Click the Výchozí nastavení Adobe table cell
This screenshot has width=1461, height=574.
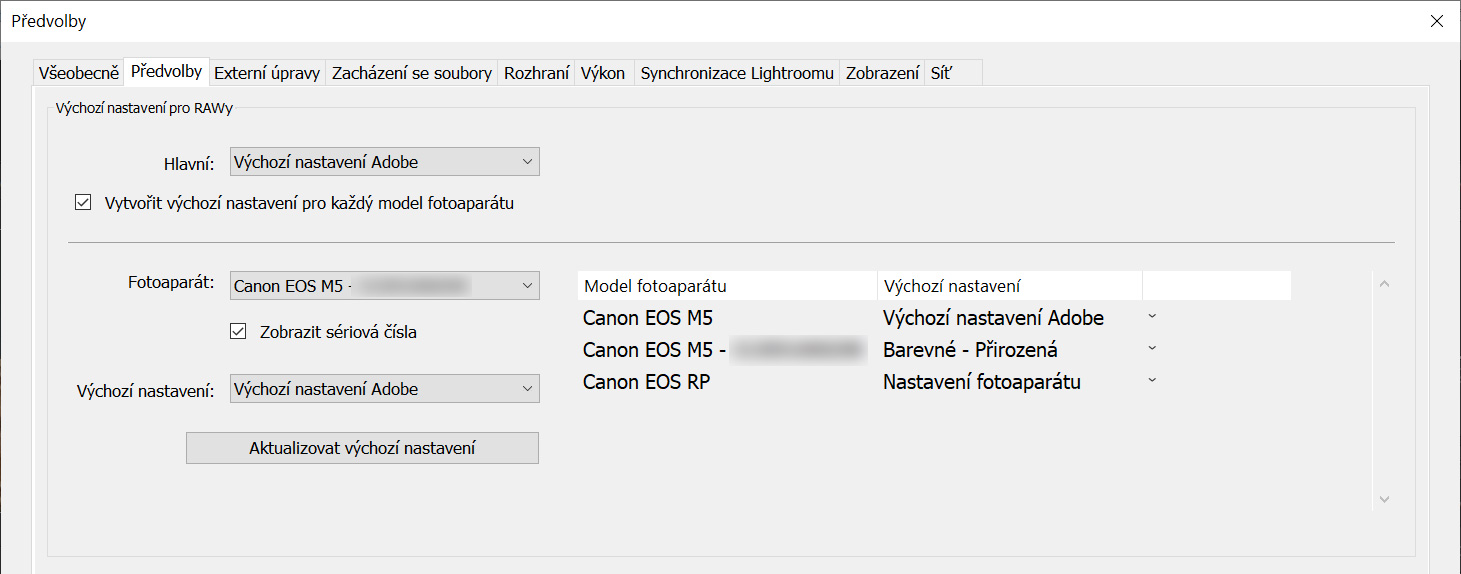(x=993, y=318)
